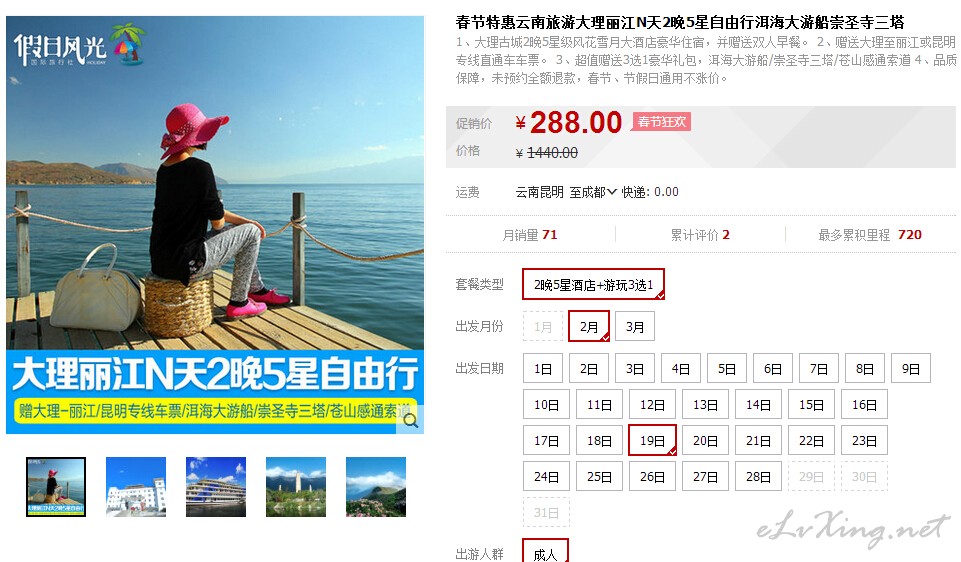Choose the 成人 traveler type option
The height and width of the screenshot is (562, 961).
point(545,552)
